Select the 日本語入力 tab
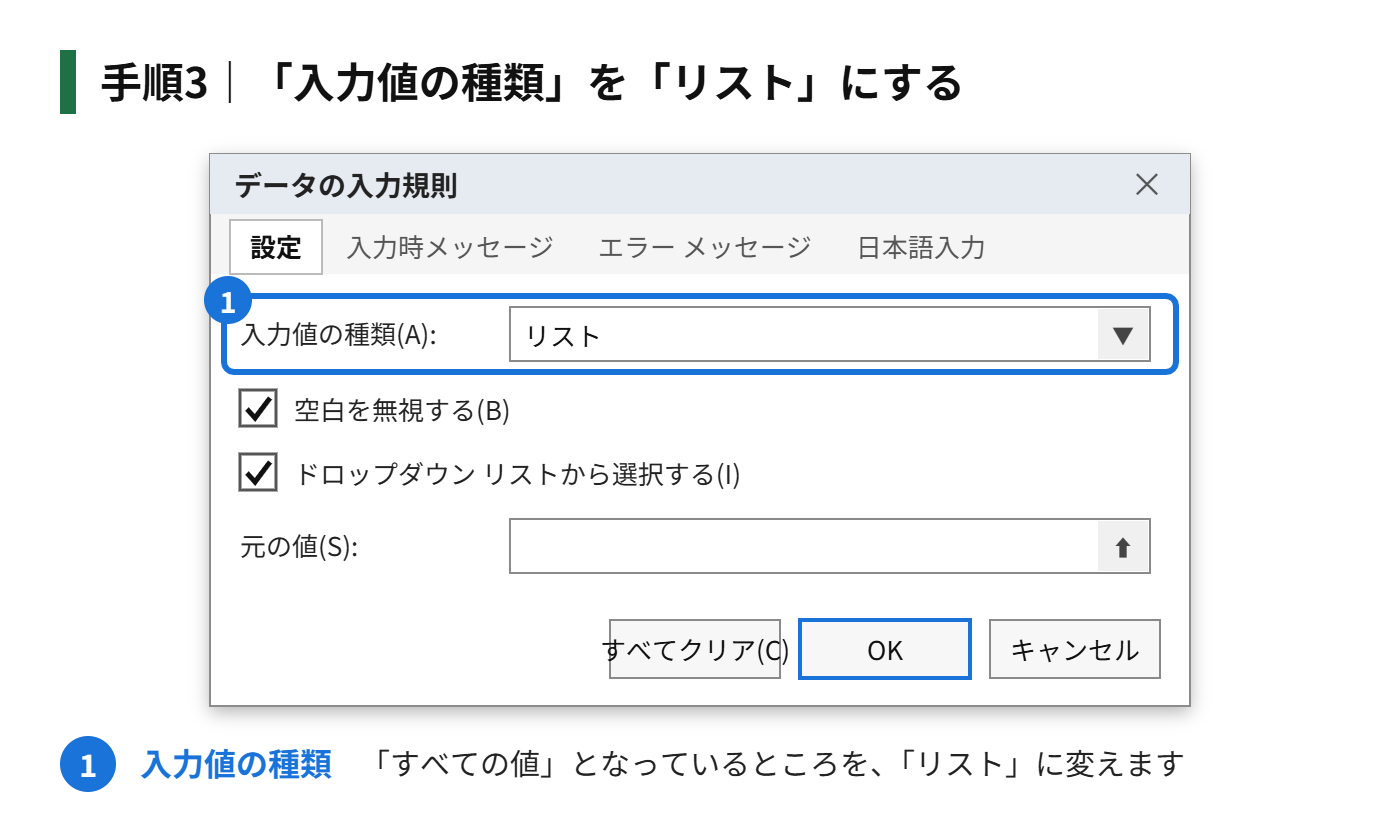Screen dimensions: 1400x840 [921, 247]
